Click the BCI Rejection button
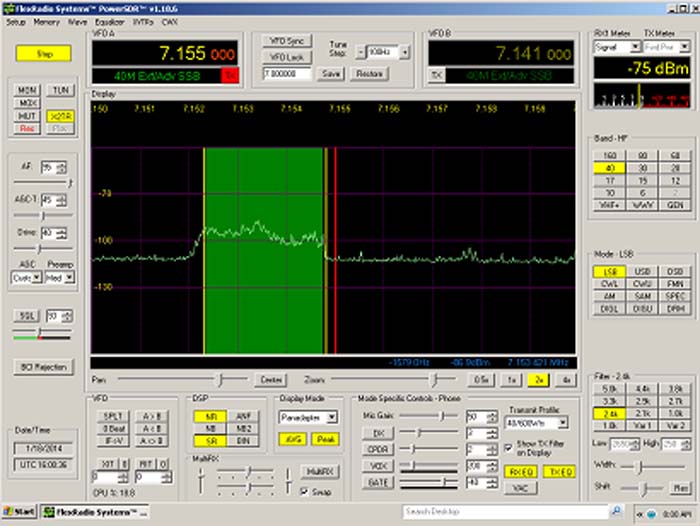Screen dimensions: 700x526 pos(43,367)
